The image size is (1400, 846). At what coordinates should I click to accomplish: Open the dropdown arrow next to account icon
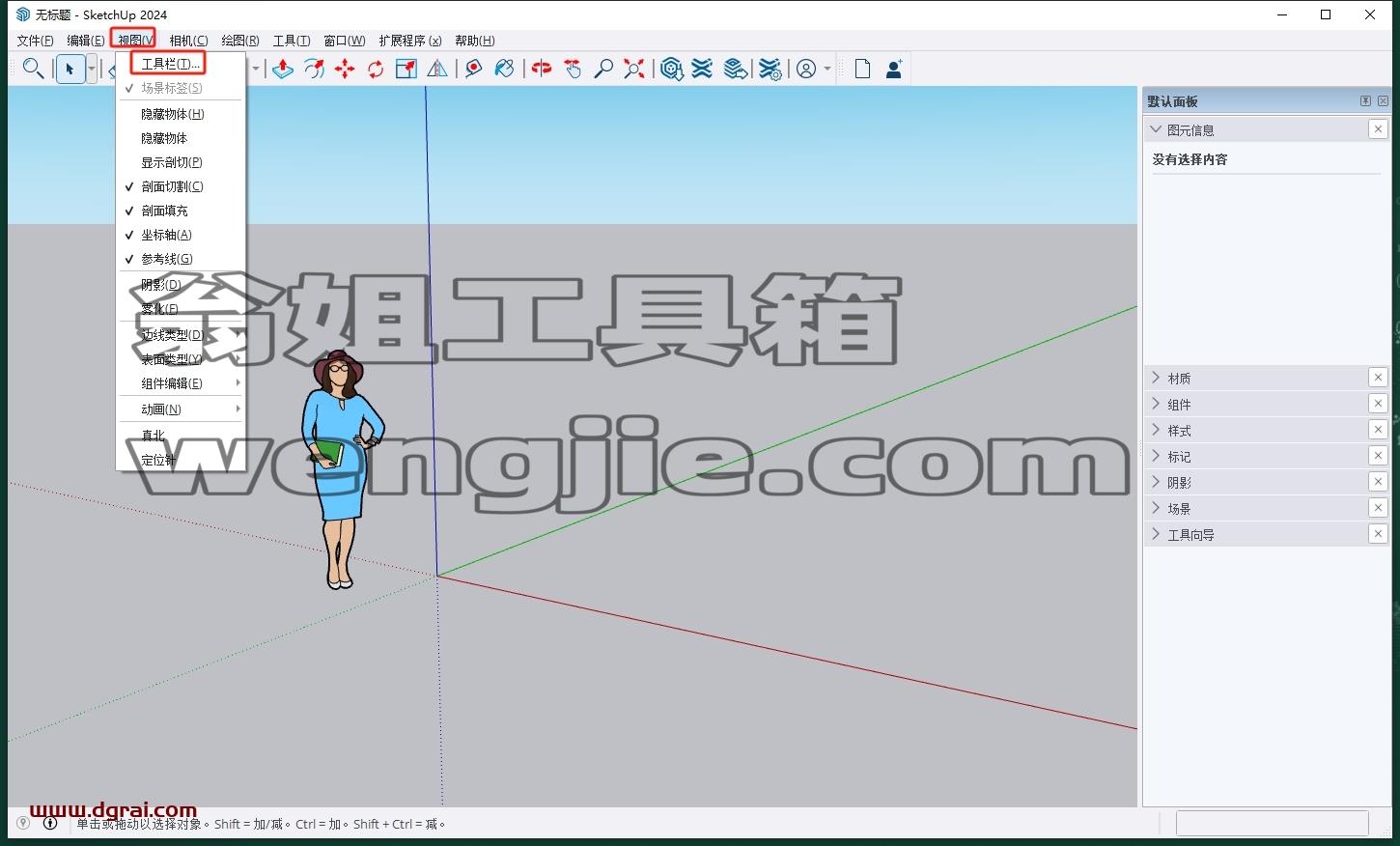tap(827, 69)
